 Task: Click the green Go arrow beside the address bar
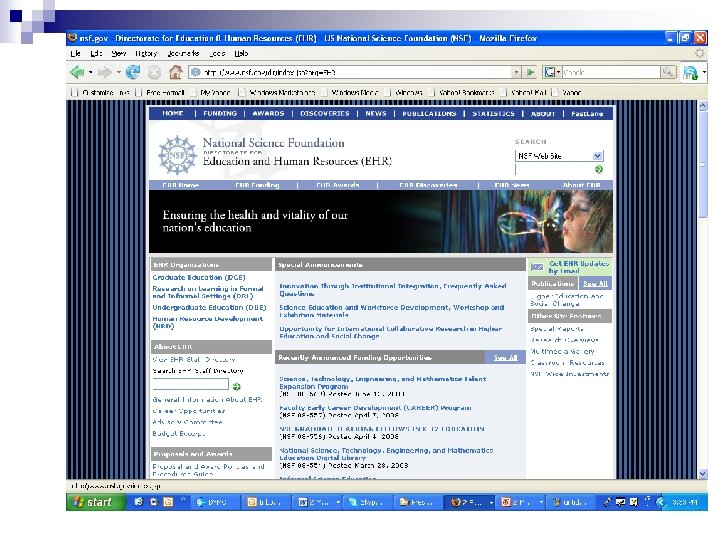530,72
